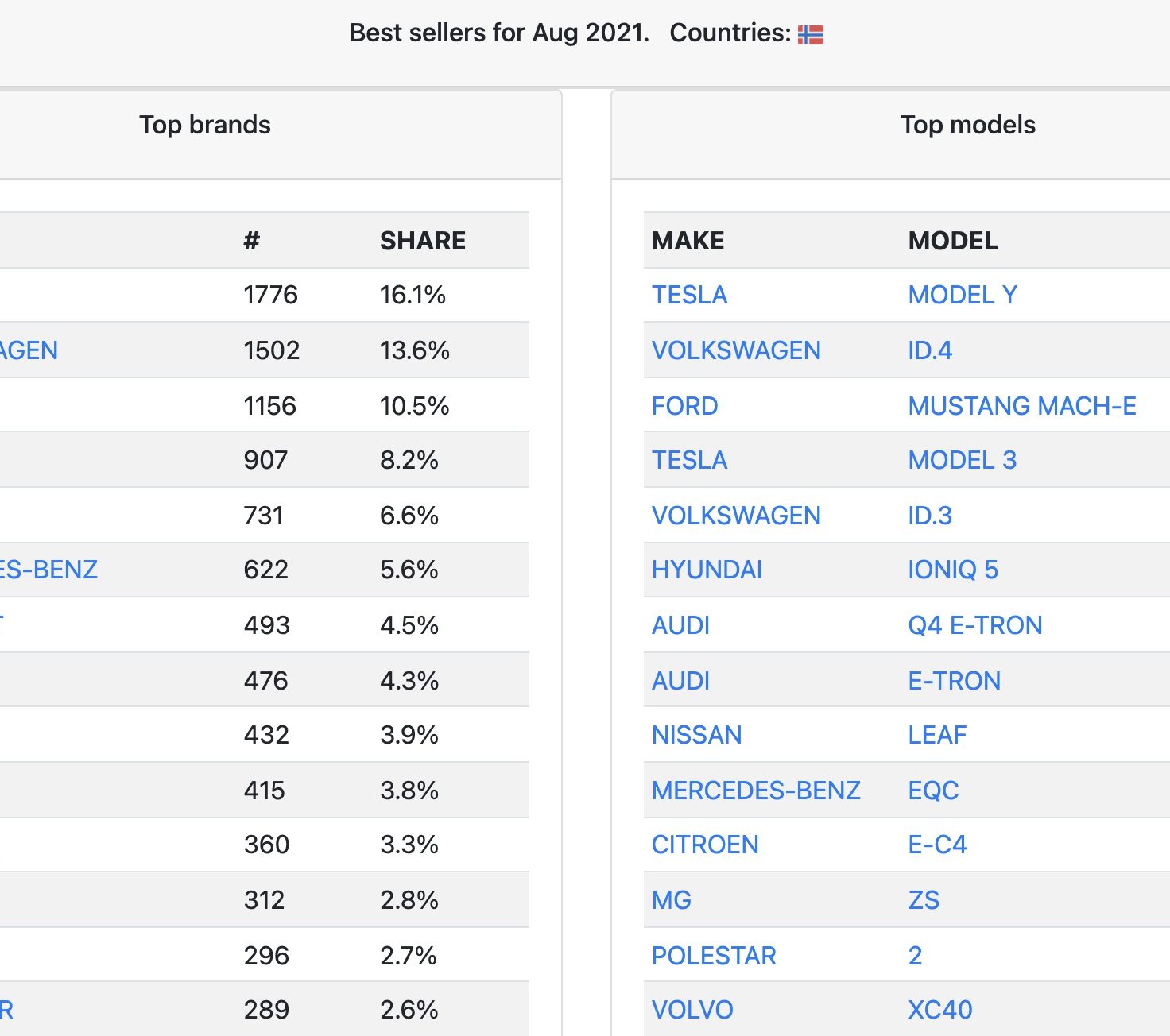Select the 360 sales count cell
Viewport: 1170px width, 1036px height.
(266, 845)
